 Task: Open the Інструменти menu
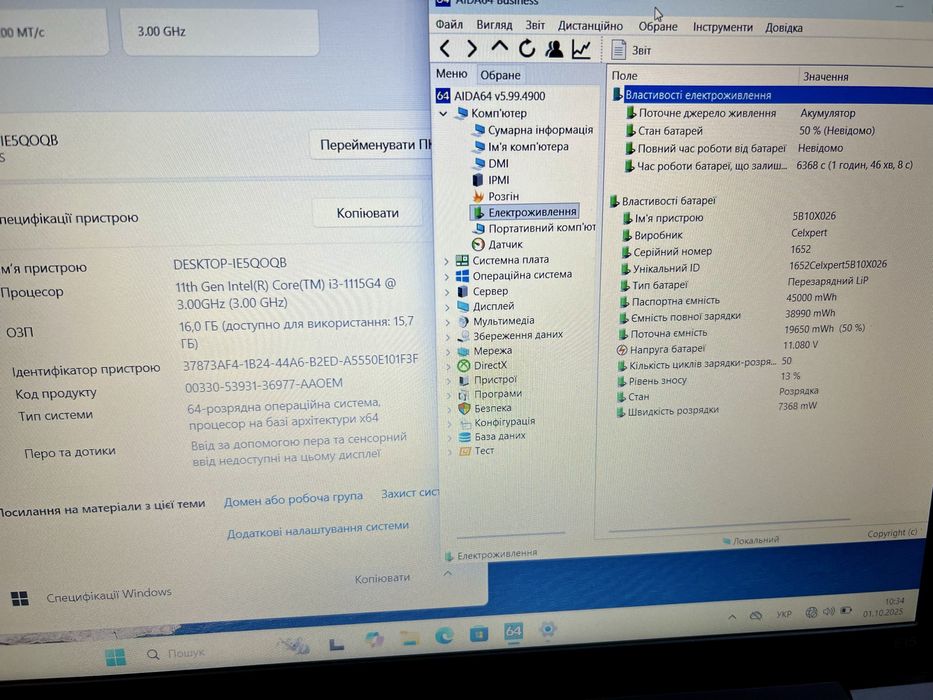722,27
